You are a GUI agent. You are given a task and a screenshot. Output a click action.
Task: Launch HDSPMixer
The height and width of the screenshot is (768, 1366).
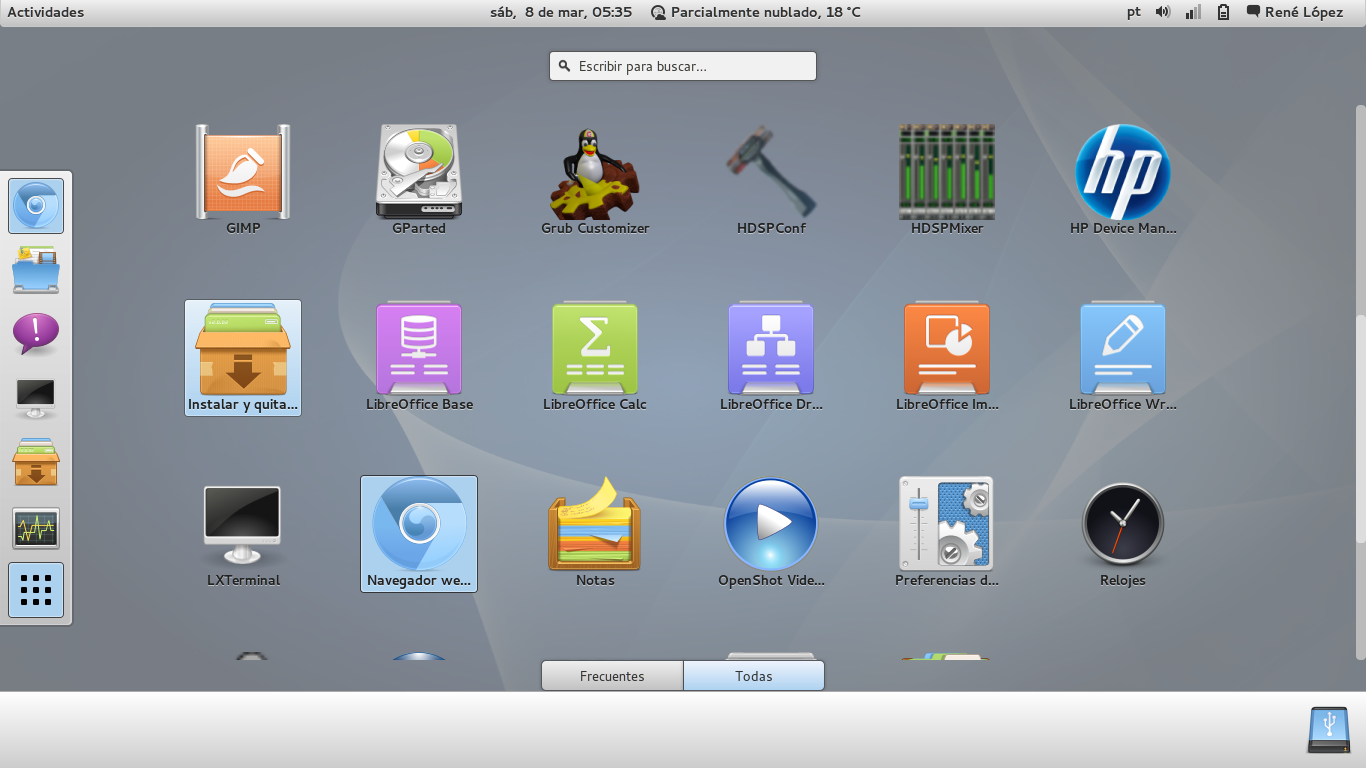[x=947, y=180]
